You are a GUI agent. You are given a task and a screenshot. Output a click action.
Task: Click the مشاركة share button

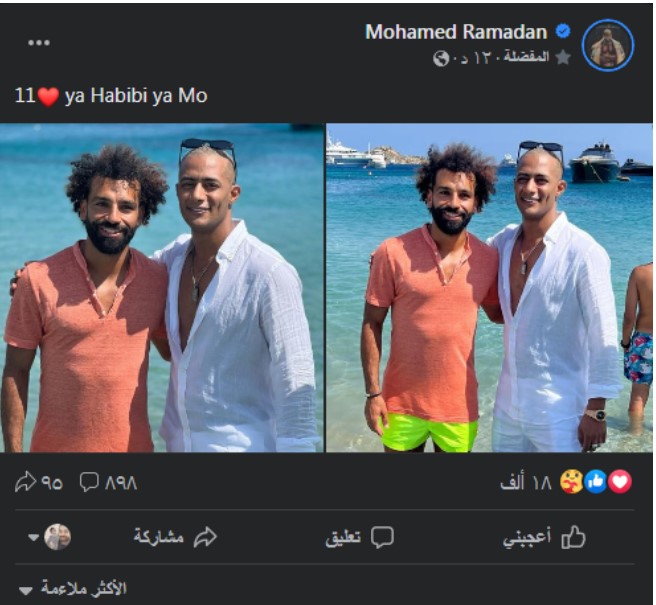pyautogui.click(x=175, y=537)
